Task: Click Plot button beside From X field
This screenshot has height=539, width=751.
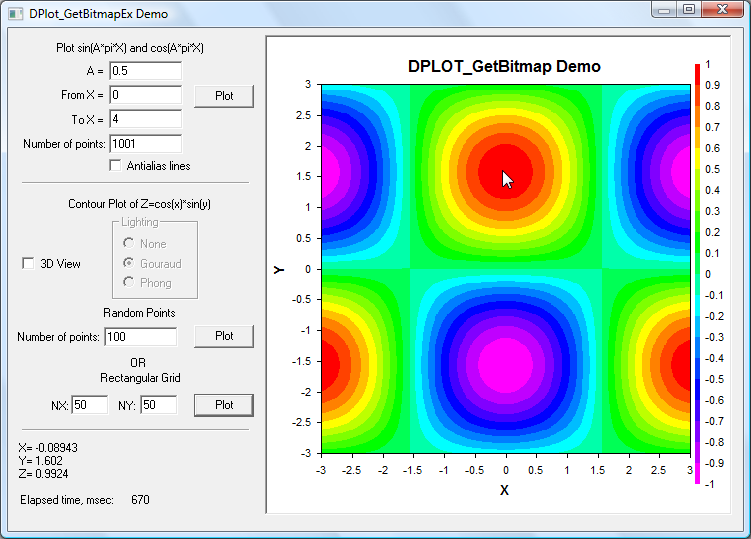Action: coord(224,96)
